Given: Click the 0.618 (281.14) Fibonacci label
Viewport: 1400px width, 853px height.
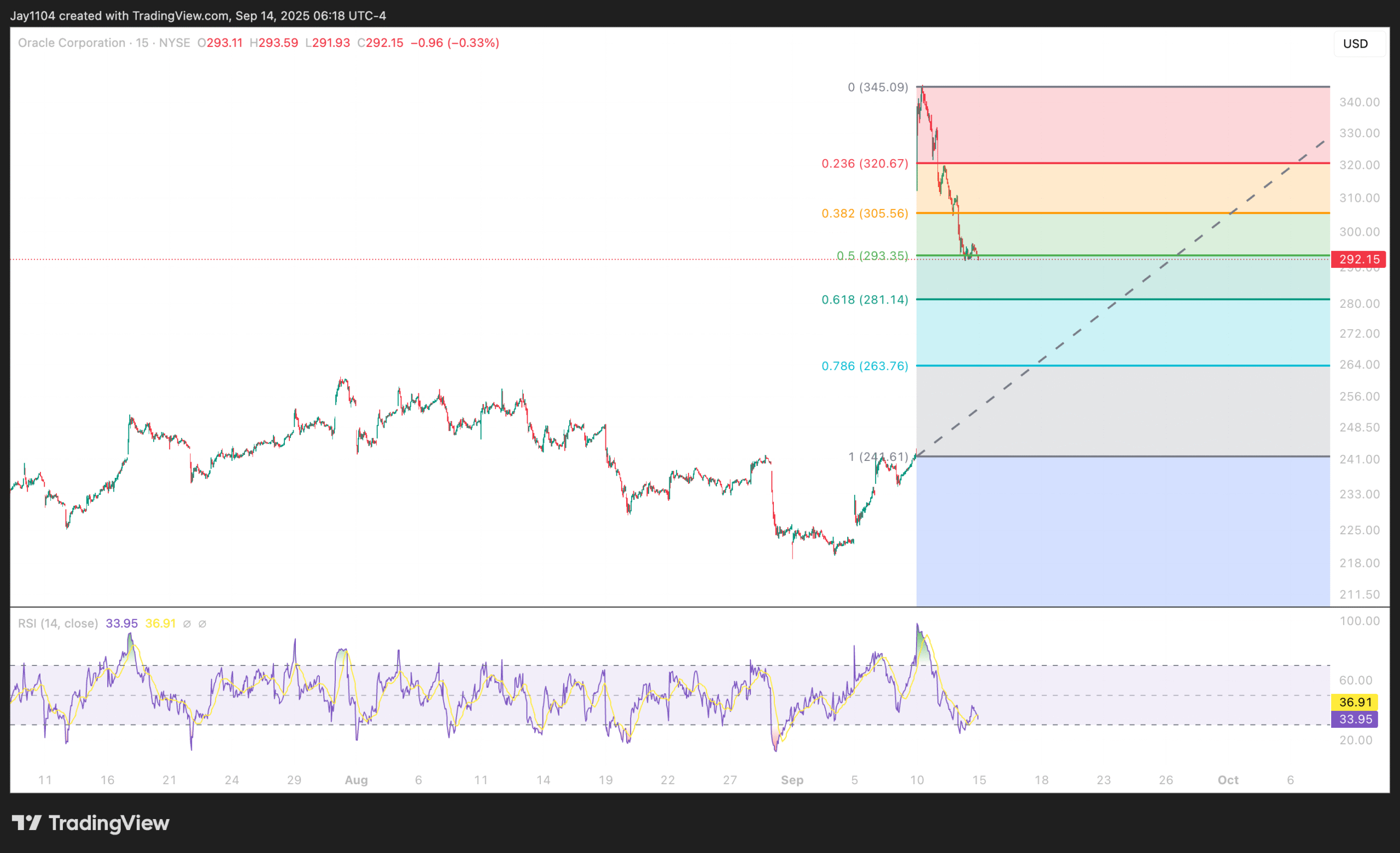Looking at the screenshot, I should 865,300.
